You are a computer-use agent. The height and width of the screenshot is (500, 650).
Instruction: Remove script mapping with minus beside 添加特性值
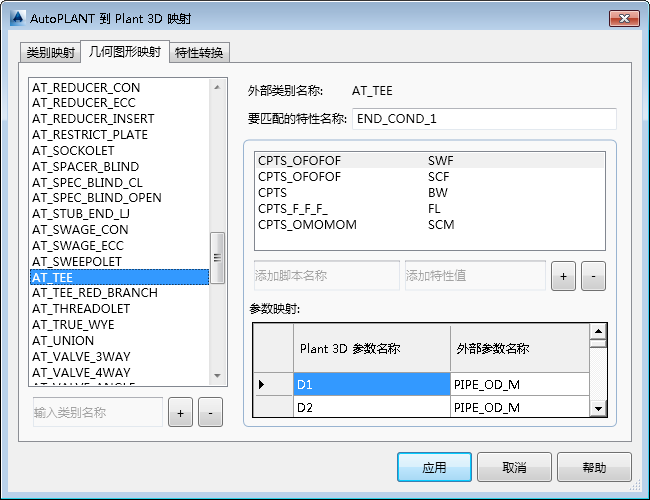pos(593,276)
